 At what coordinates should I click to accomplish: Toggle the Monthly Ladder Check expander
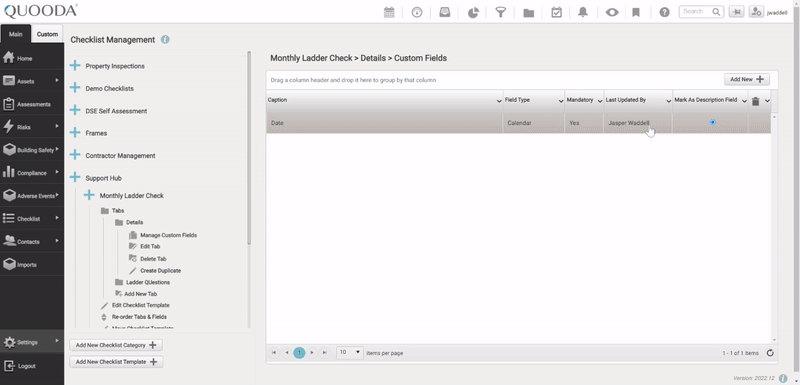pyautogui.click(x=89, y=195)
